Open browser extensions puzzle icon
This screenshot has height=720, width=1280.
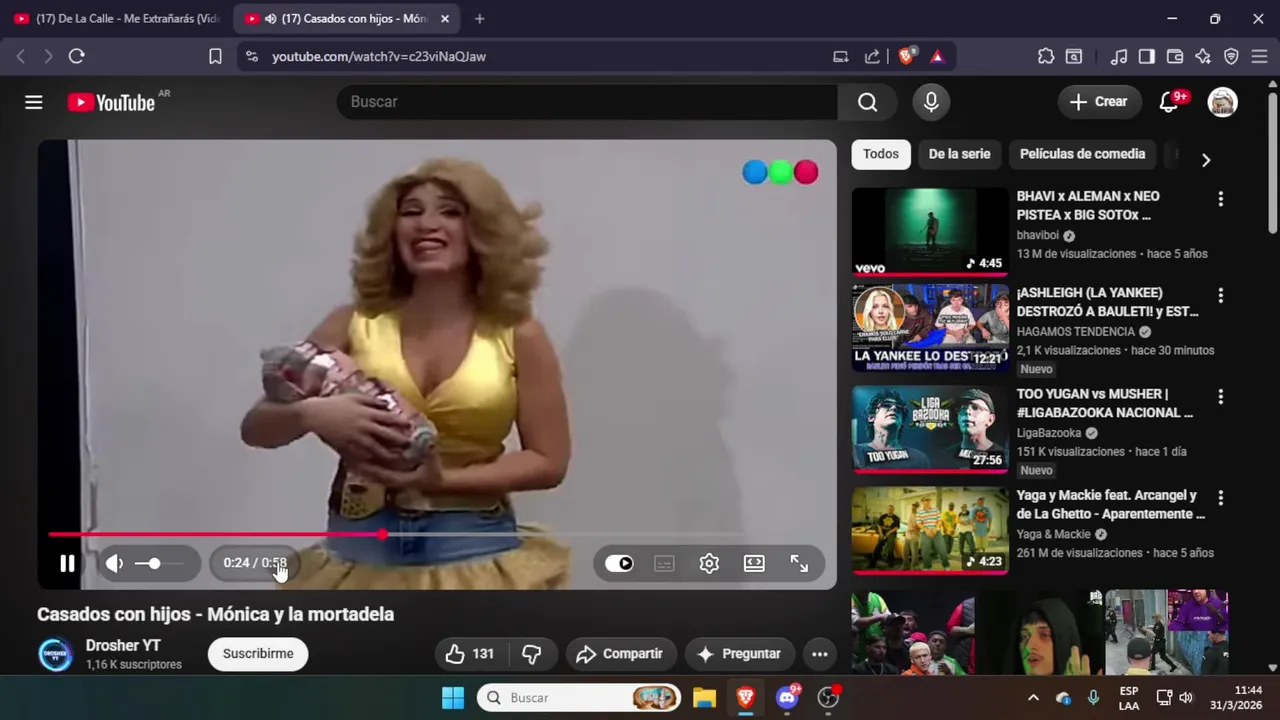click(x=1046, y=56)
